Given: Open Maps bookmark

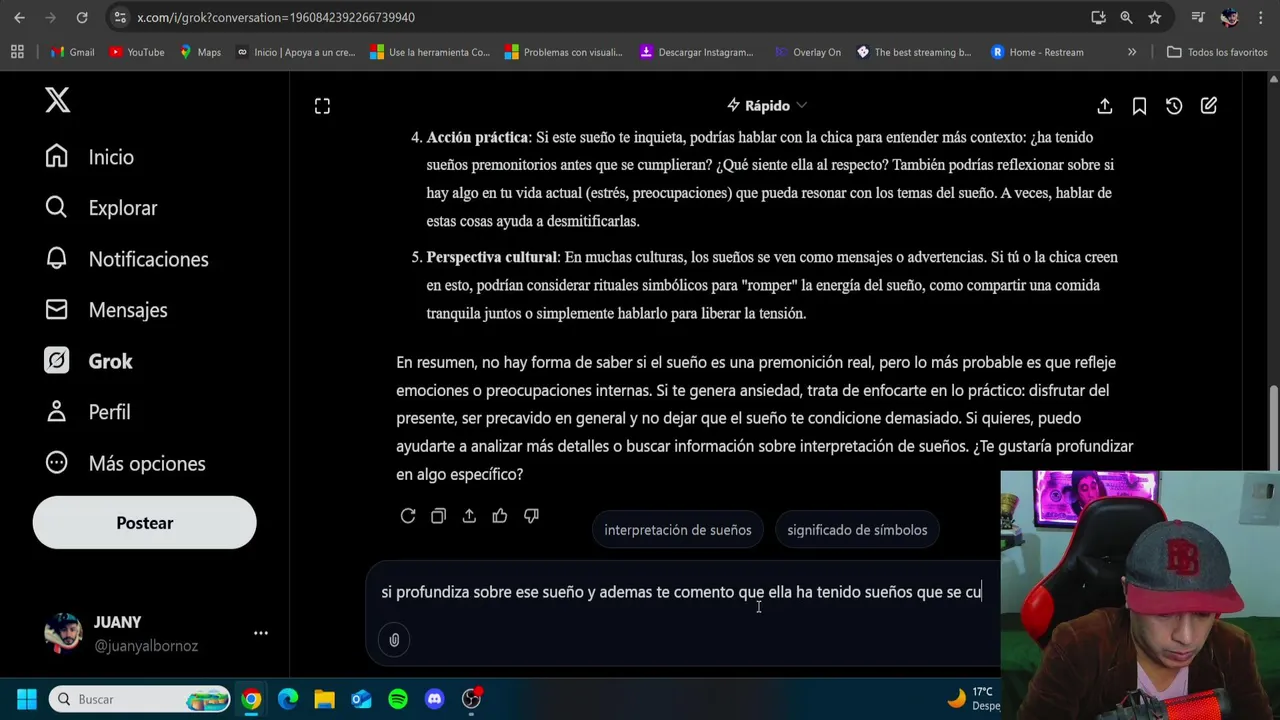Looking at the screenshot, I should pos(200,52).
